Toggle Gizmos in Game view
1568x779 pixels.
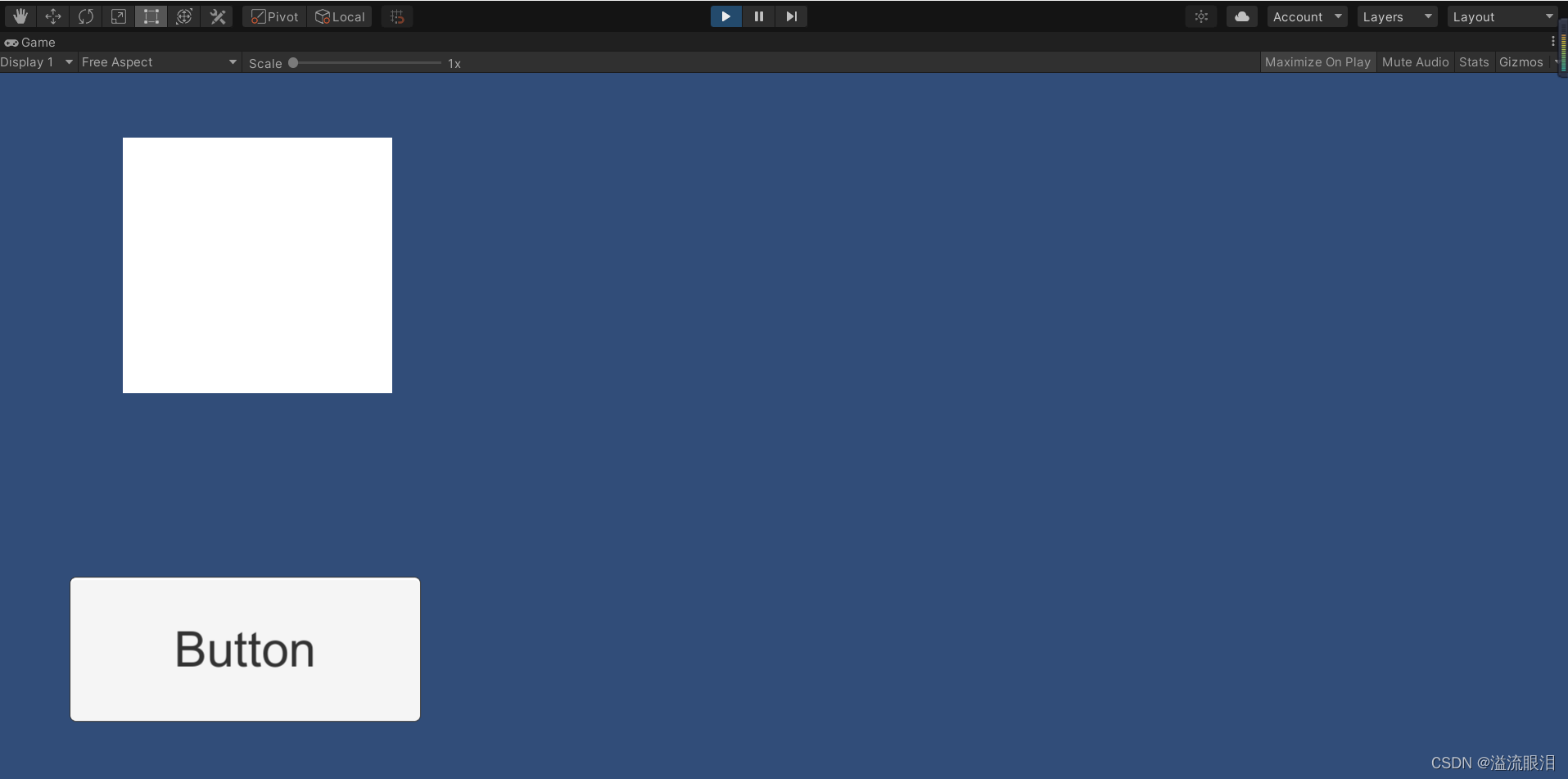click(1521, 62)
